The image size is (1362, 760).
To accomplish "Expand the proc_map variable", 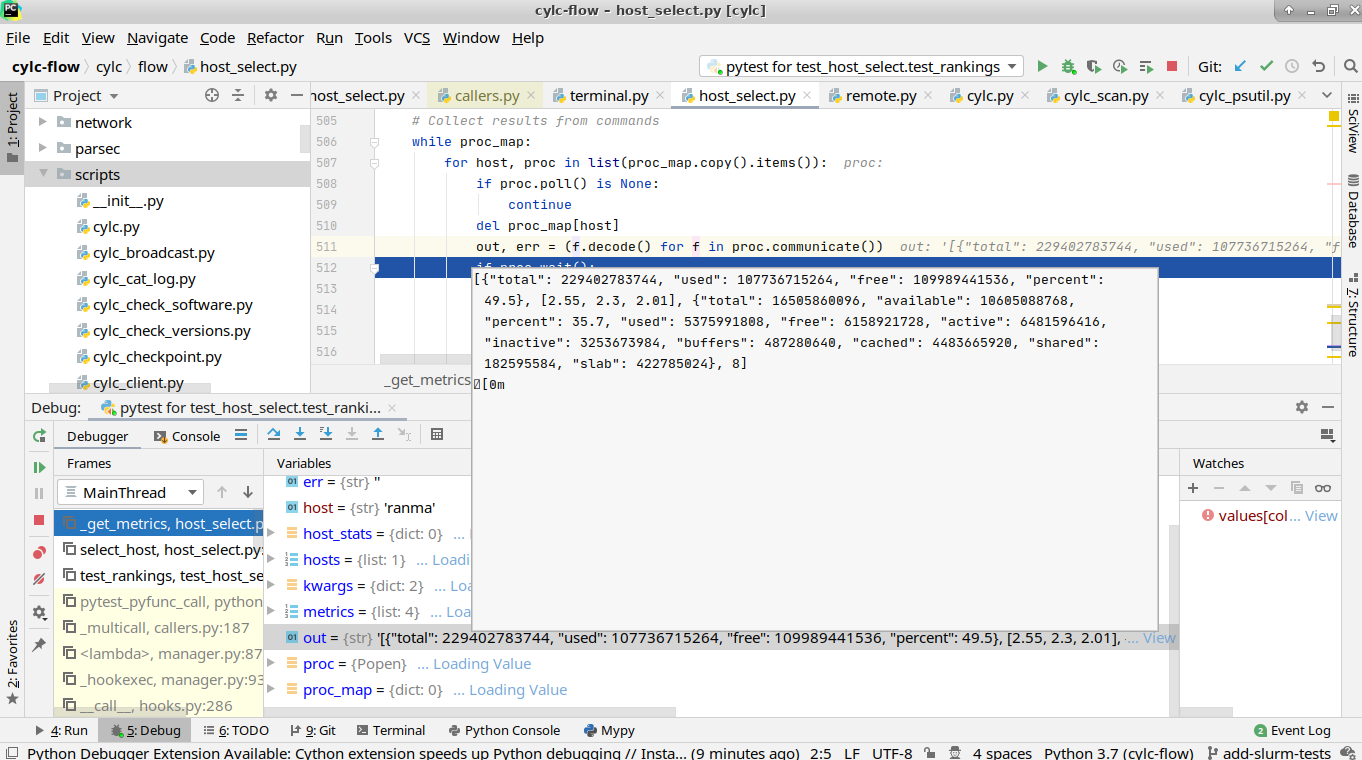I will click(x=273, y=690).
